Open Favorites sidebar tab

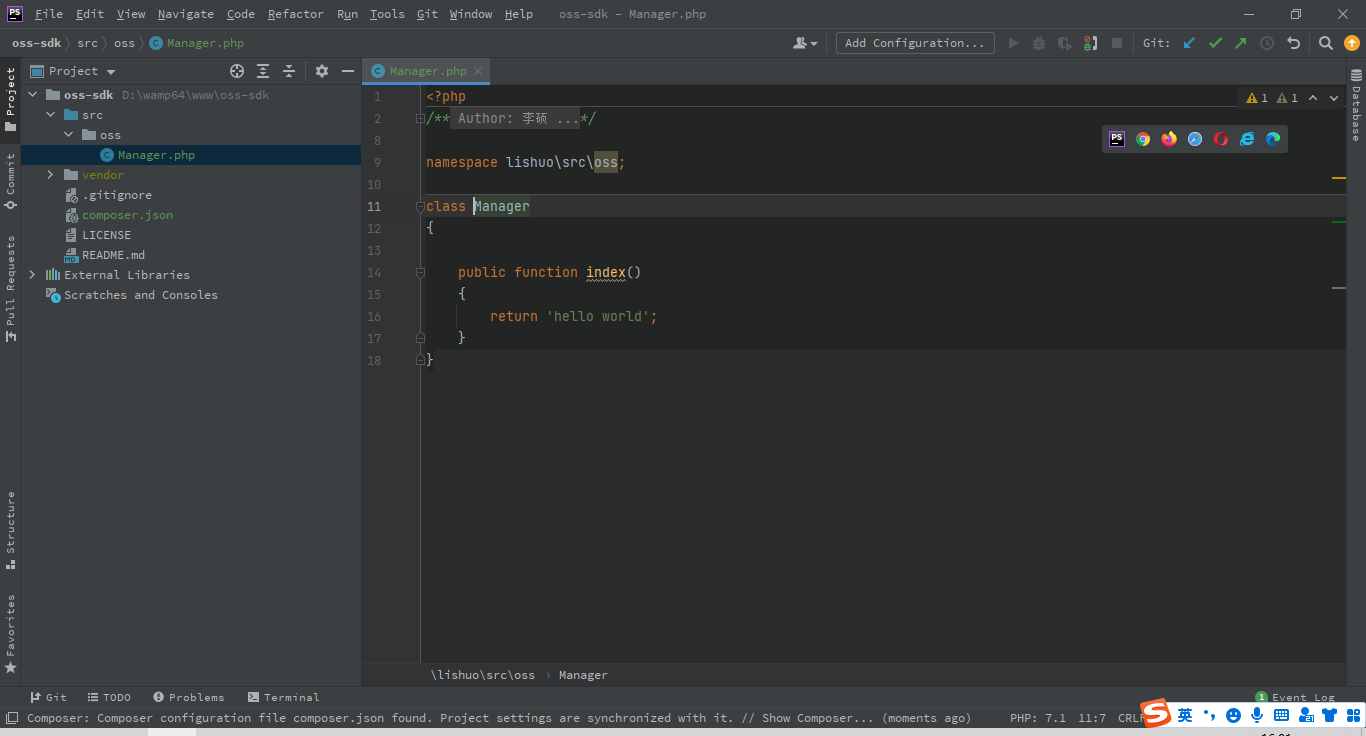pyautogui.click(x=10, y=633)
